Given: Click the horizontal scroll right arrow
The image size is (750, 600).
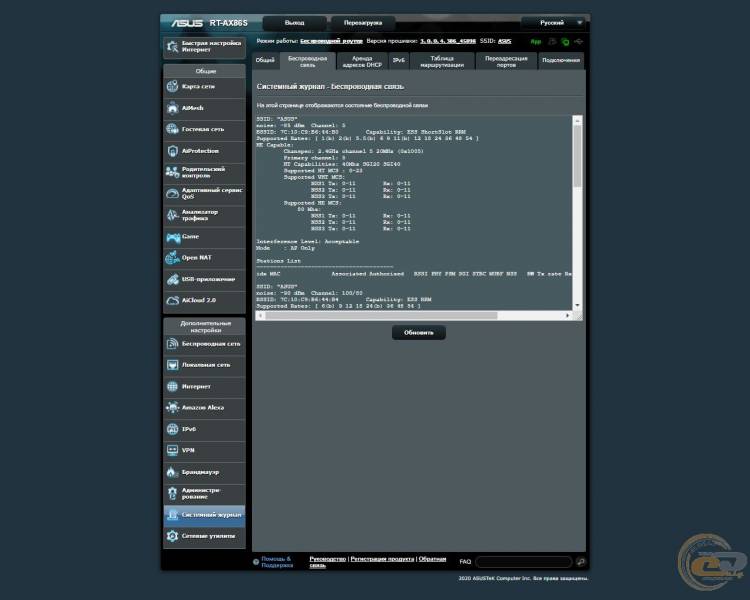Looking at the screenshot, I should 567,315.
